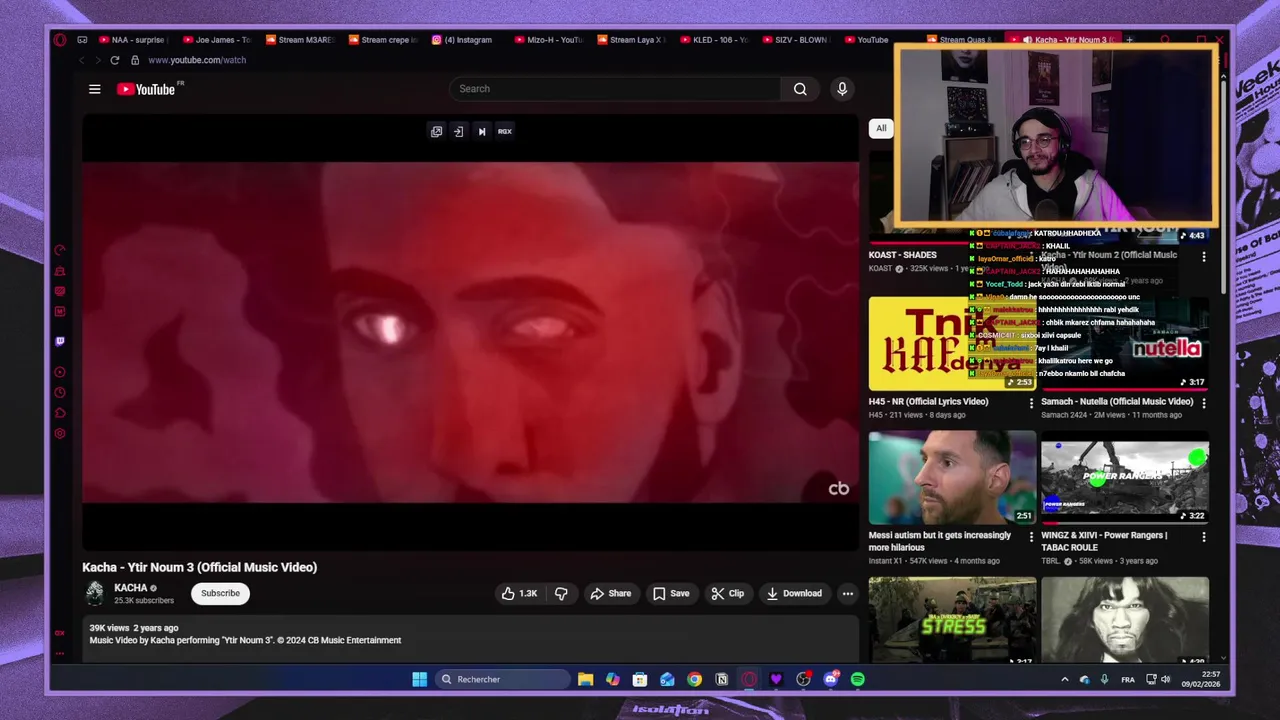Switch to Mizo-H YouTube tab
This screenshot has height=720, width=1280.
[547, 40]
